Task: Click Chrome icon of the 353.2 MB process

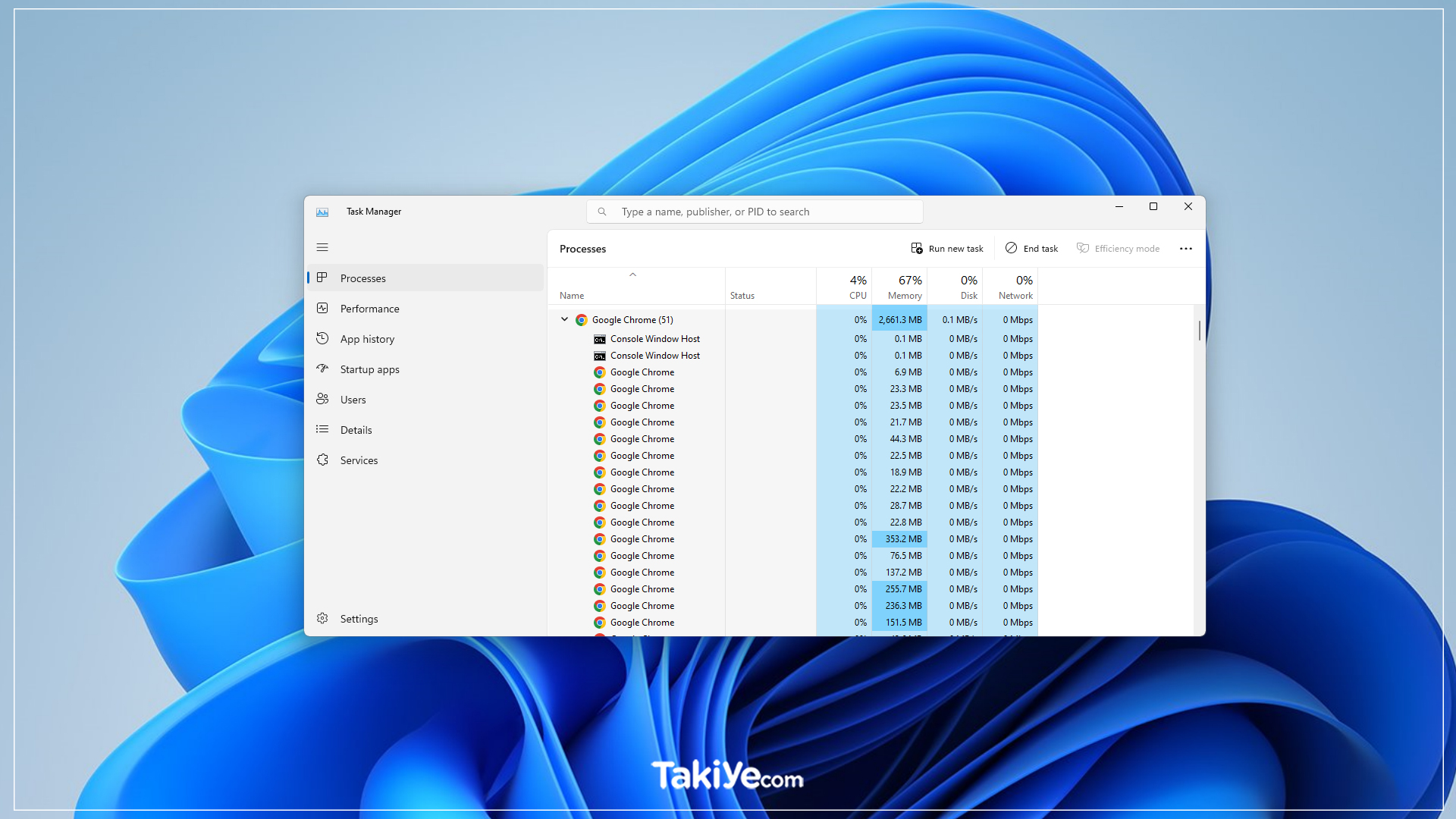Action: click(x=600, y=539)
